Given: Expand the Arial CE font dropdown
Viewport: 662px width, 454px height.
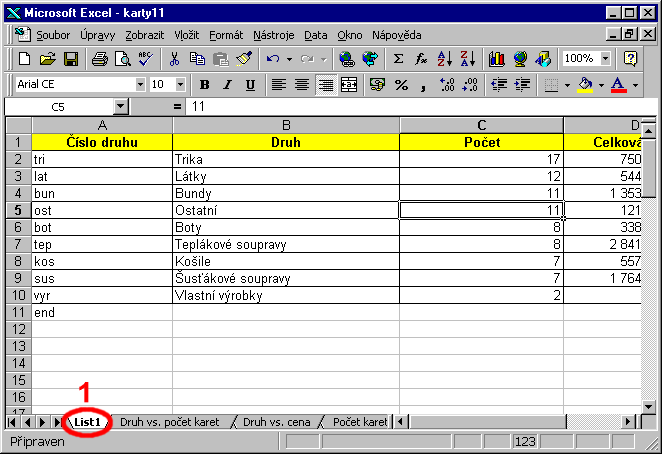Looking at the screenshot, I should click(139, 85).
